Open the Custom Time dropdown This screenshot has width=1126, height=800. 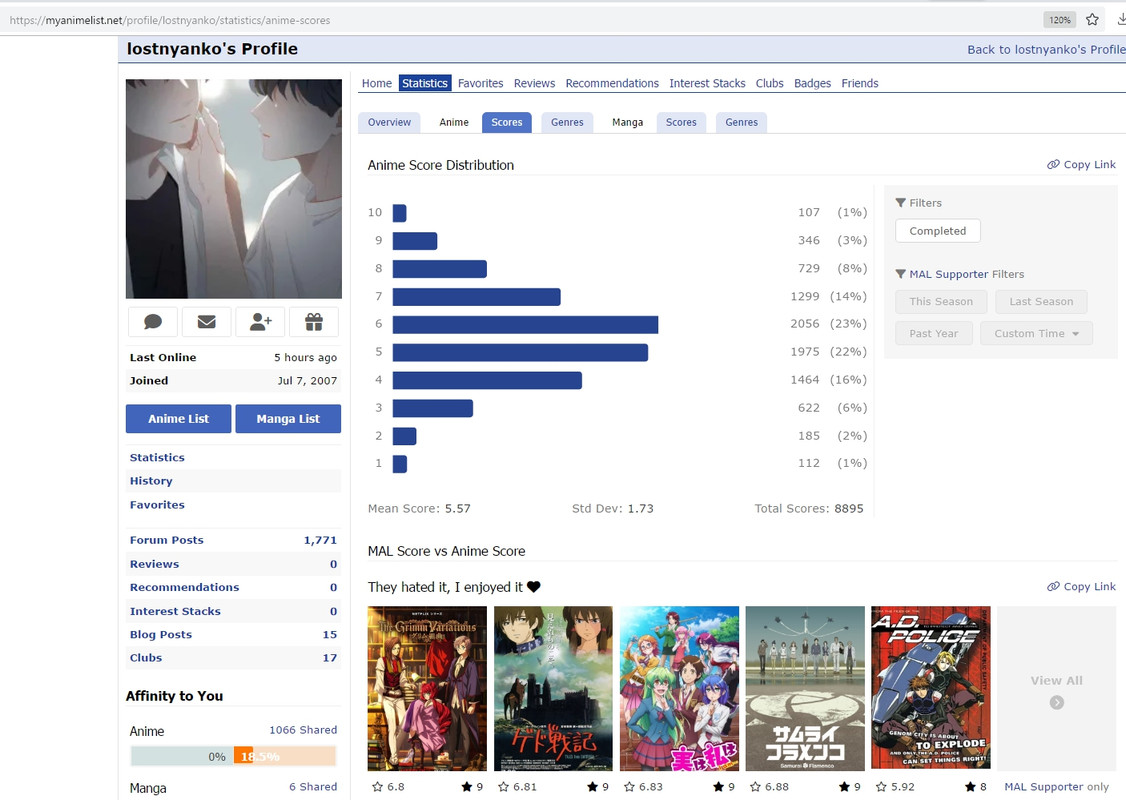pyautogui.click(x=1036, y=333)
